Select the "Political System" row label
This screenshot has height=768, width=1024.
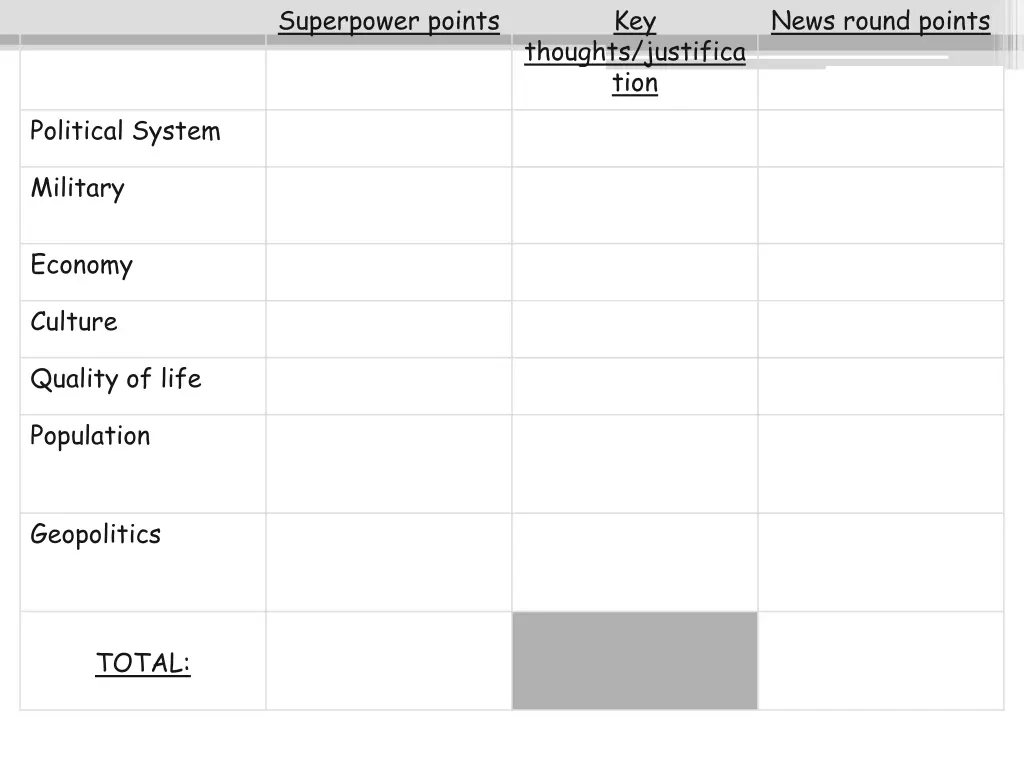(x=125, y=131)
